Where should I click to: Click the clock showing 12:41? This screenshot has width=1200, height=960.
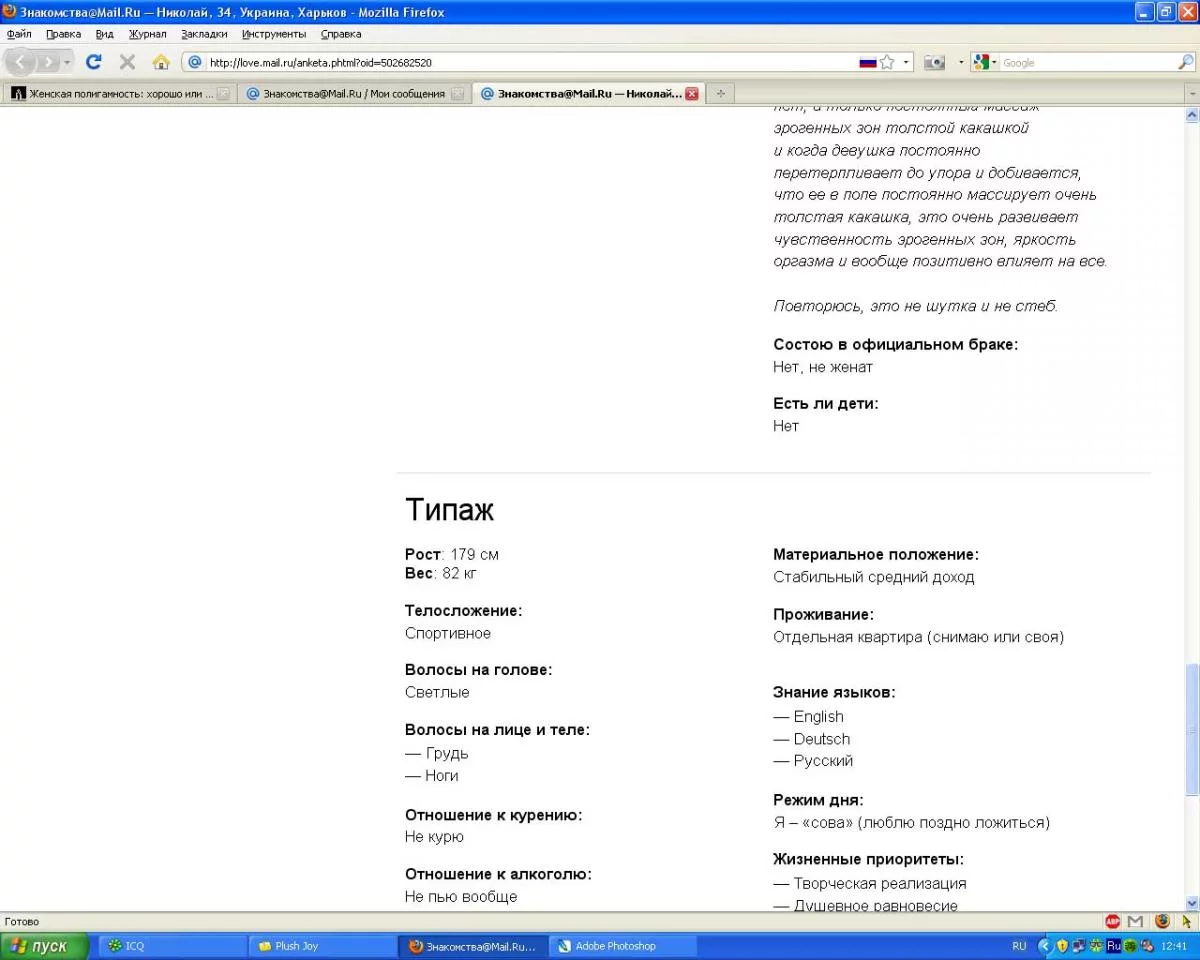(x=1173, y=946)
